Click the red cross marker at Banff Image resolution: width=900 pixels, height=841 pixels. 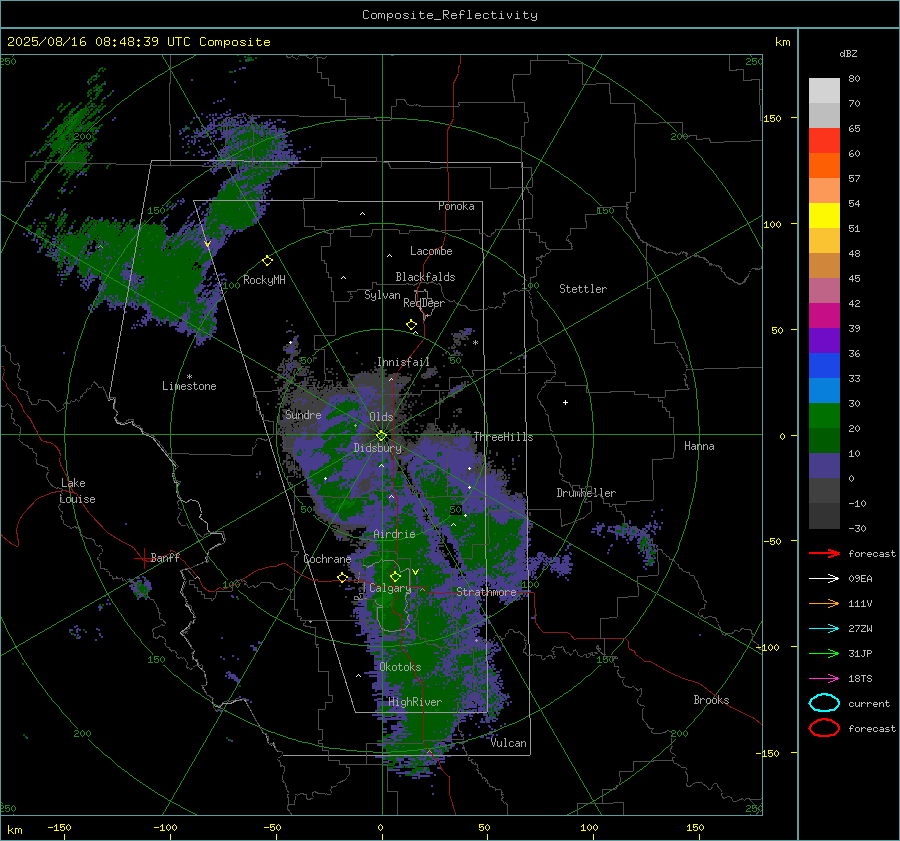(x=143, y=557)
